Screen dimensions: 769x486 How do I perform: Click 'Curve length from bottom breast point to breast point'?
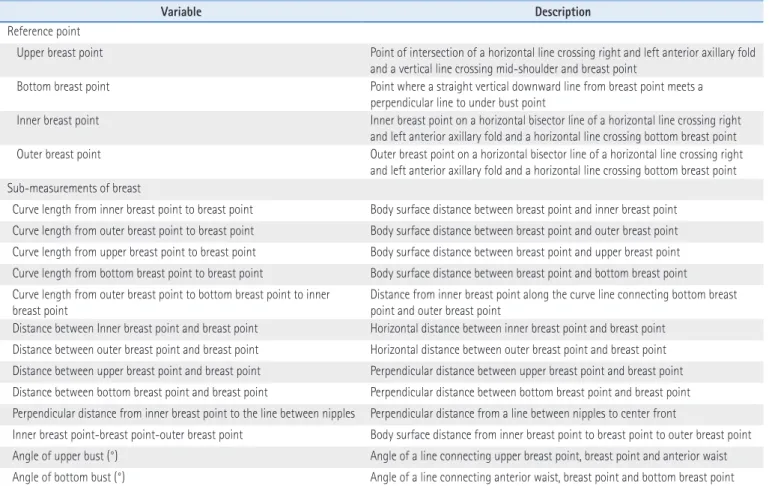click(x=138, y=273)
